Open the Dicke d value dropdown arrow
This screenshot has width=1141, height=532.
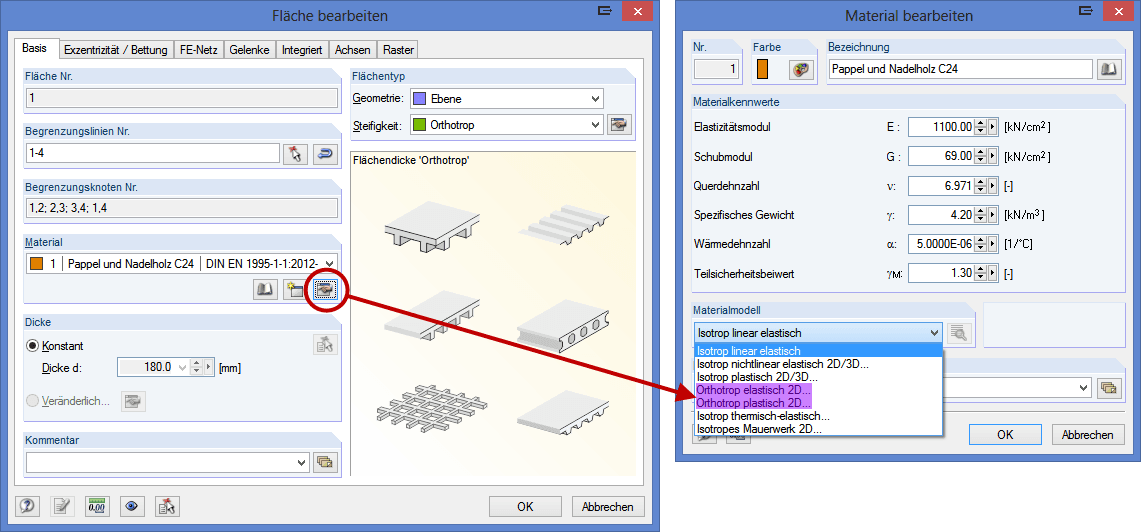[x=182, y=368]
